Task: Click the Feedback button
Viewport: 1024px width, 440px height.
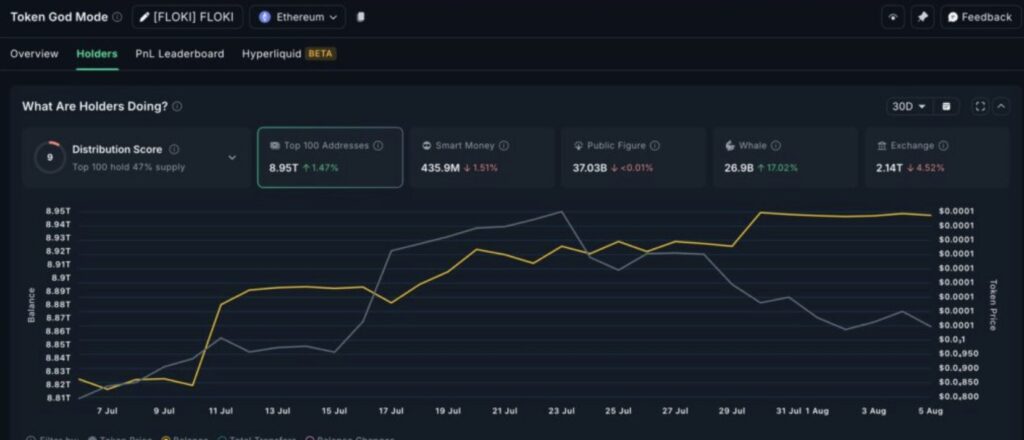Action: point(980,17)
